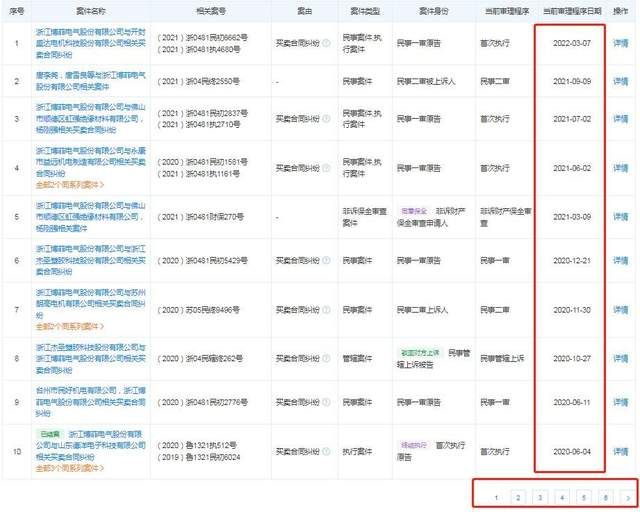Open case name link in row 1
The image size is (640, 512).
point(91,43)
